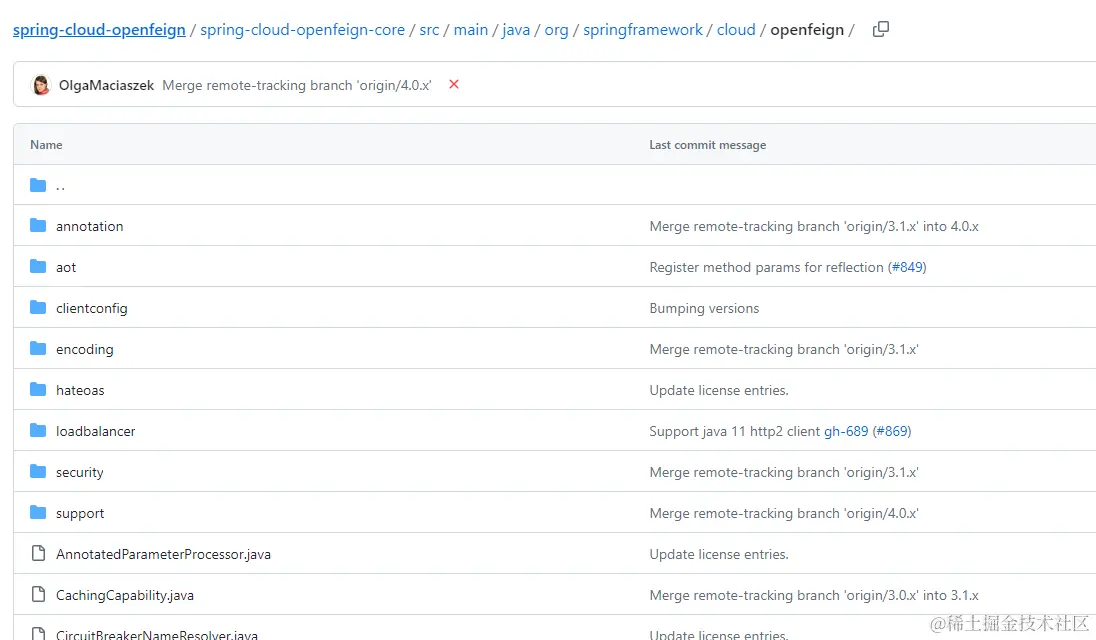Click the support folder icon
Image resolution: width=1096 pixels, height=640 pixels.
tap(38, 513)
